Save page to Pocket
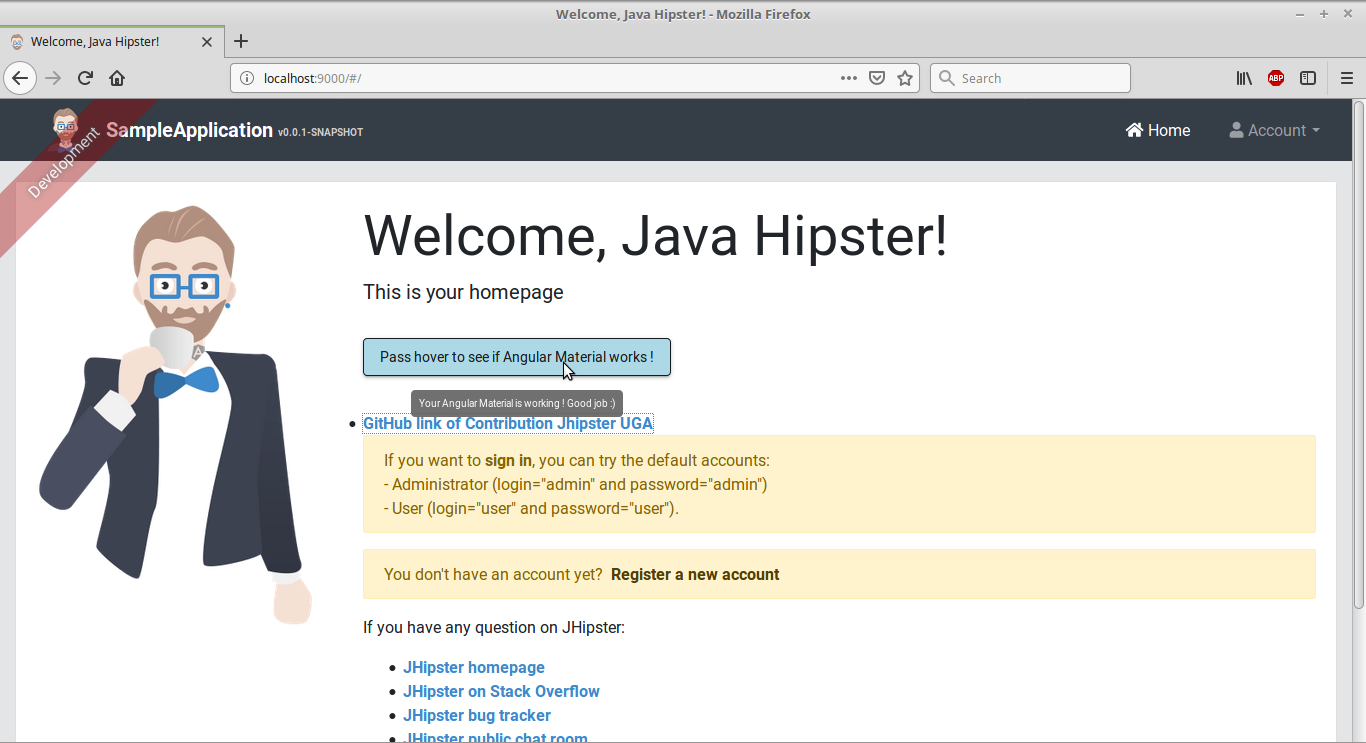The width and height of the screenshot is (1366, 743). tap(876, 78)
